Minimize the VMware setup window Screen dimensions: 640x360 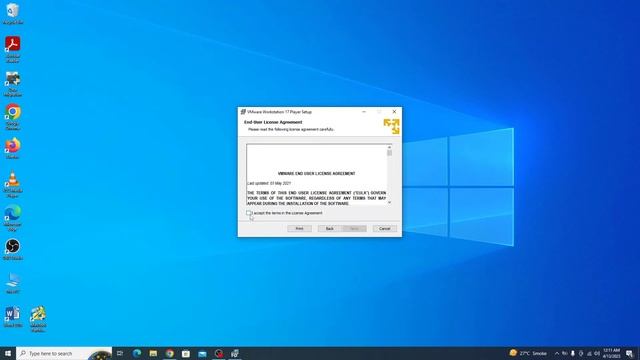click(364, 111)
